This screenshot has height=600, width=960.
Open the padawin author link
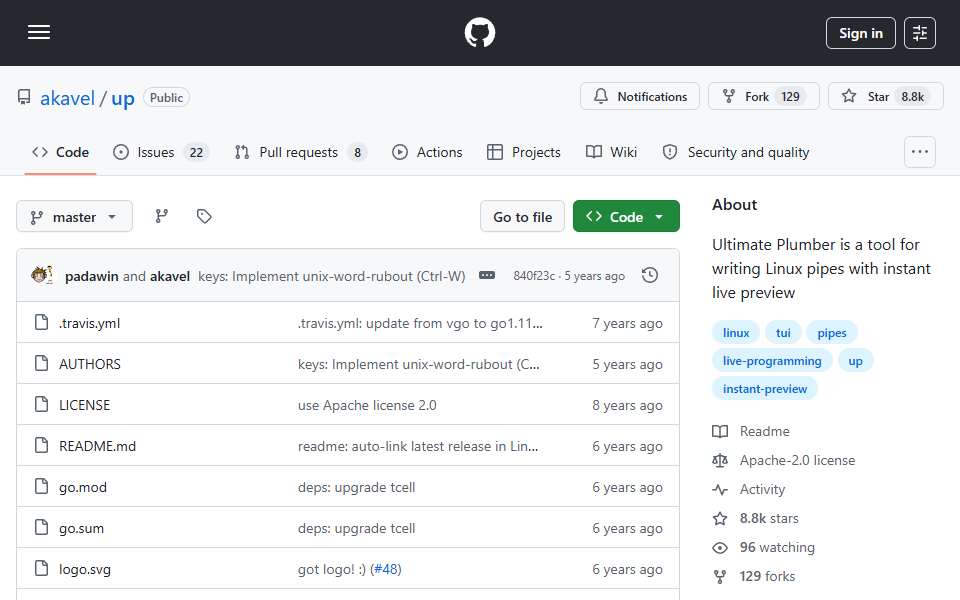tap(92, 277)
